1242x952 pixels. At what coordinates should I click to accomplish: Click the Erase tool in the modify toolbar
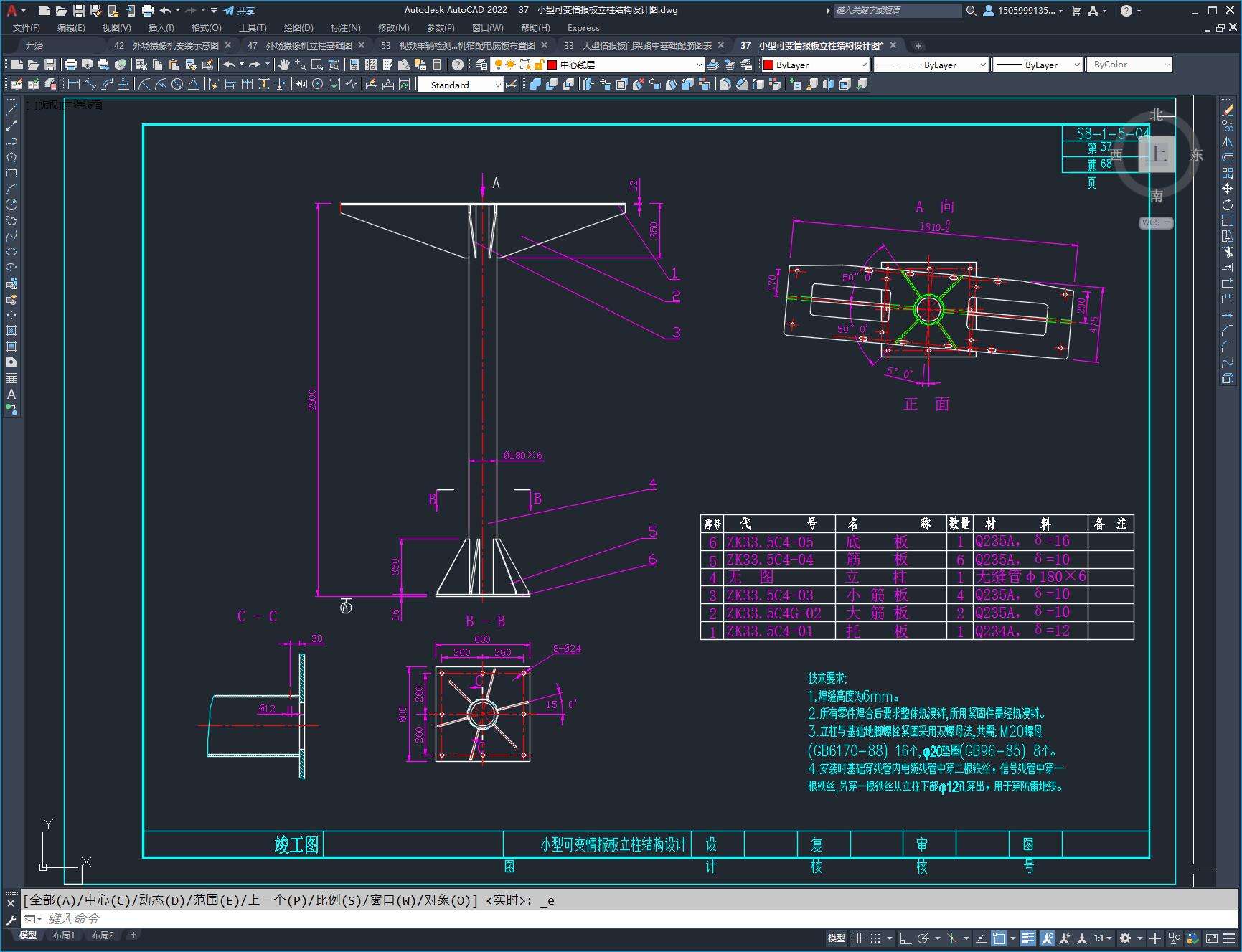tap(1228, 110)
